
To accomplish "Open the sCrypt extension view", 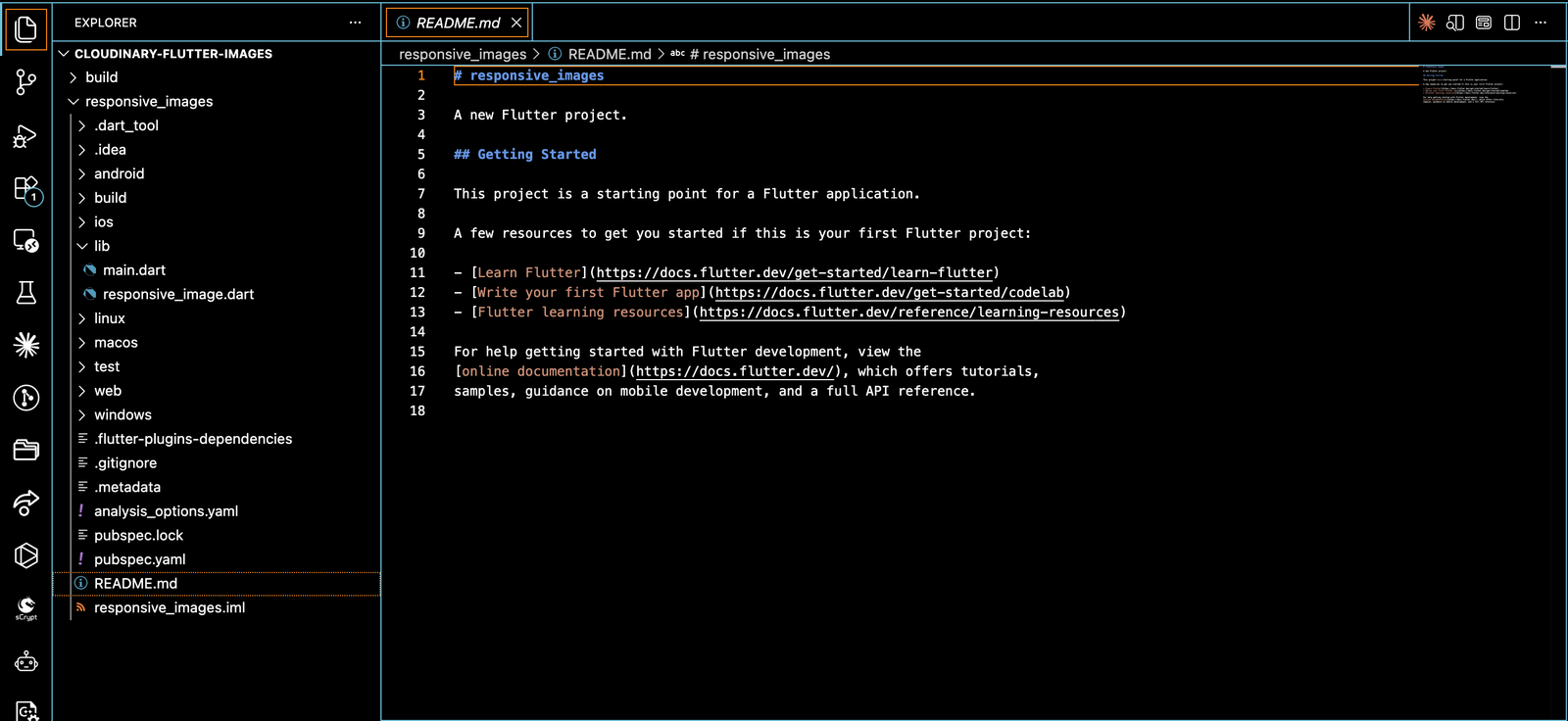I will pos(26,608).
